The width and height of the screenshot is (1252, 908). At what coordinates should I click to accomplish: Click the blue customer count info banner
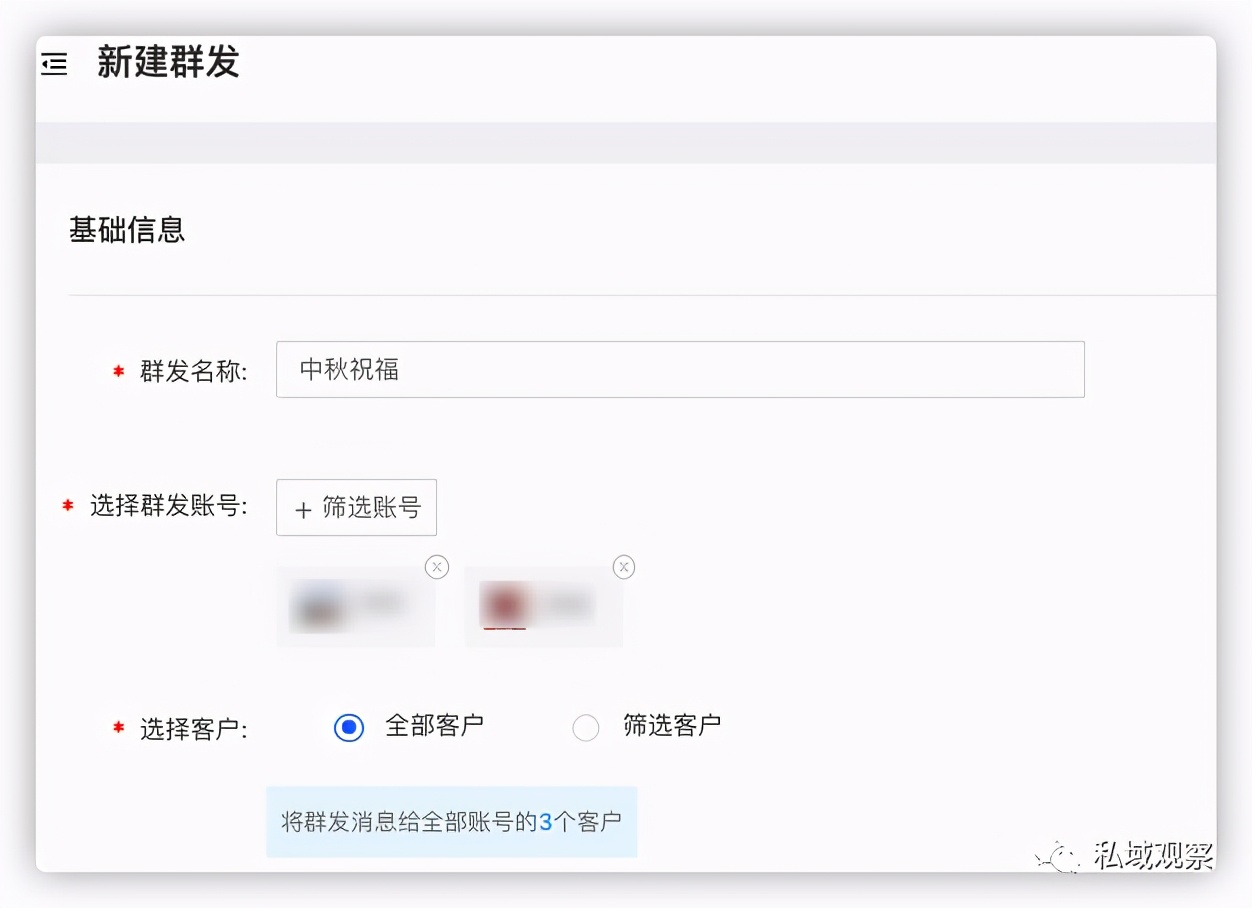click(451, 821)
